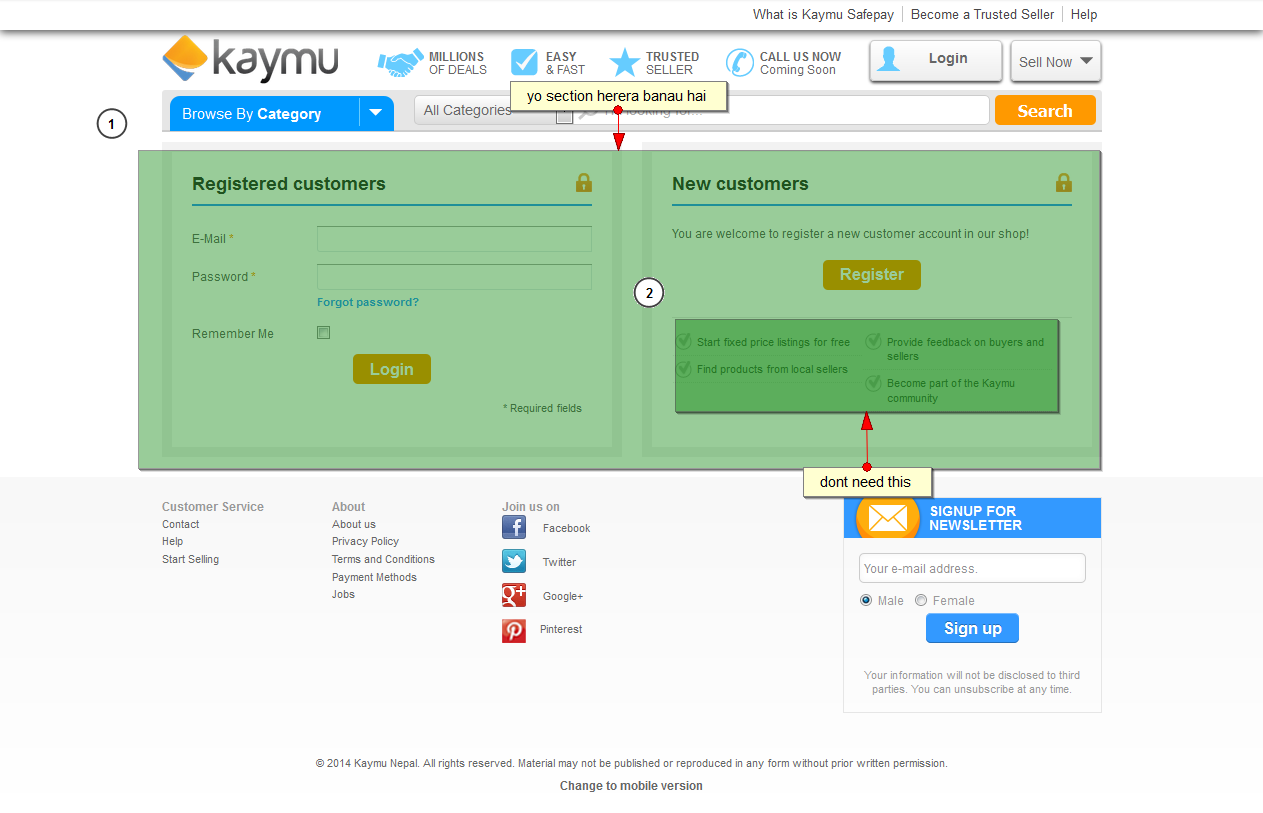Click the Call Us Now phone icon
This screenshot has width=1263, height=813.
click(x=740, y=63)
